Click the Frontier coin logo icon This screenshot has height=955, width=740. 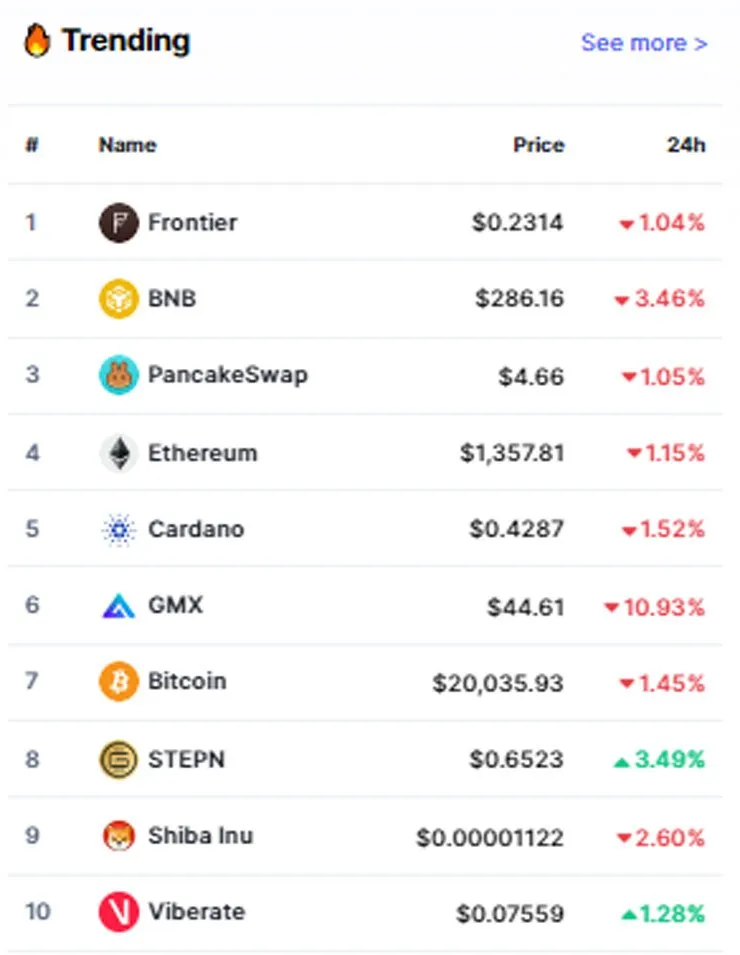[x=118, y=223]
